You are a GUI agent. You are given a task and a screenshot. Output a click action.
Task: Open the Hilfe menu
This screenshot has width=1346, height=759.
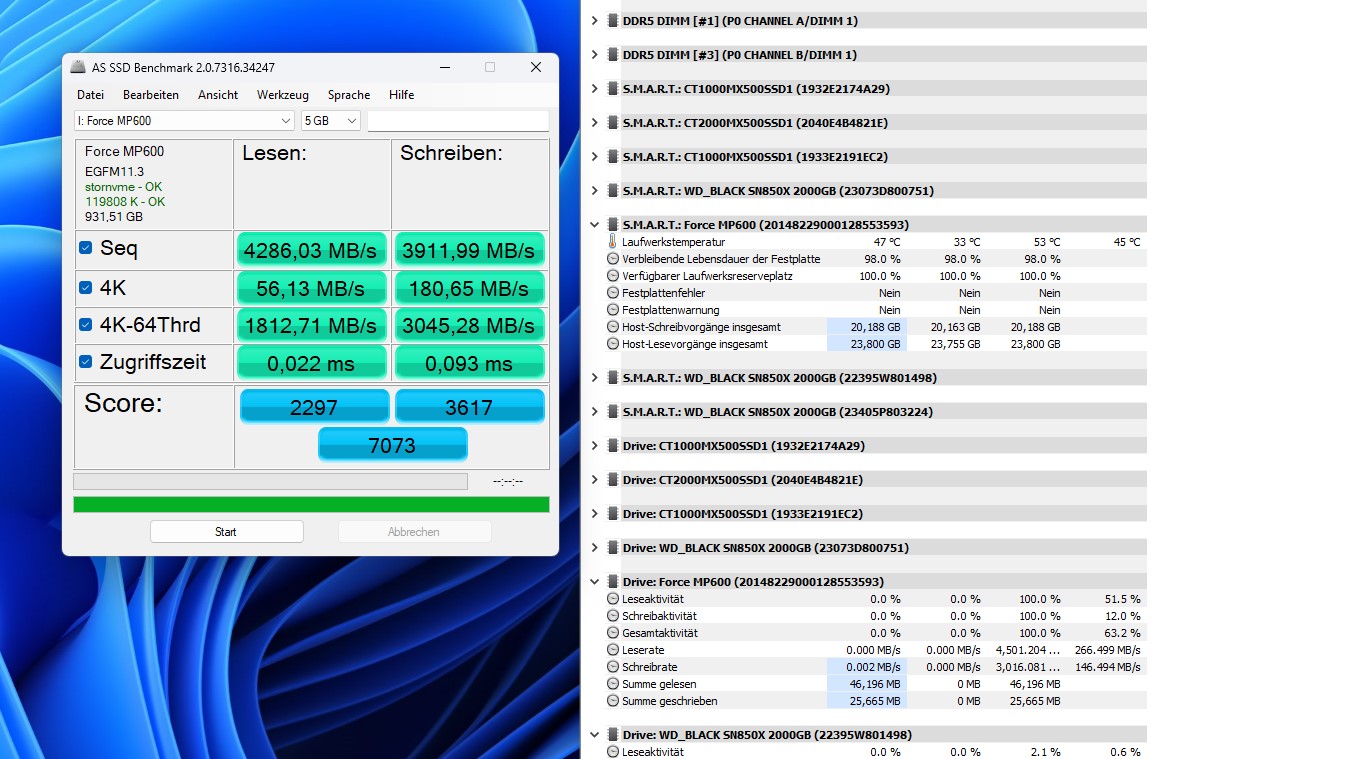pyautogui.click(x=401, y=95)
